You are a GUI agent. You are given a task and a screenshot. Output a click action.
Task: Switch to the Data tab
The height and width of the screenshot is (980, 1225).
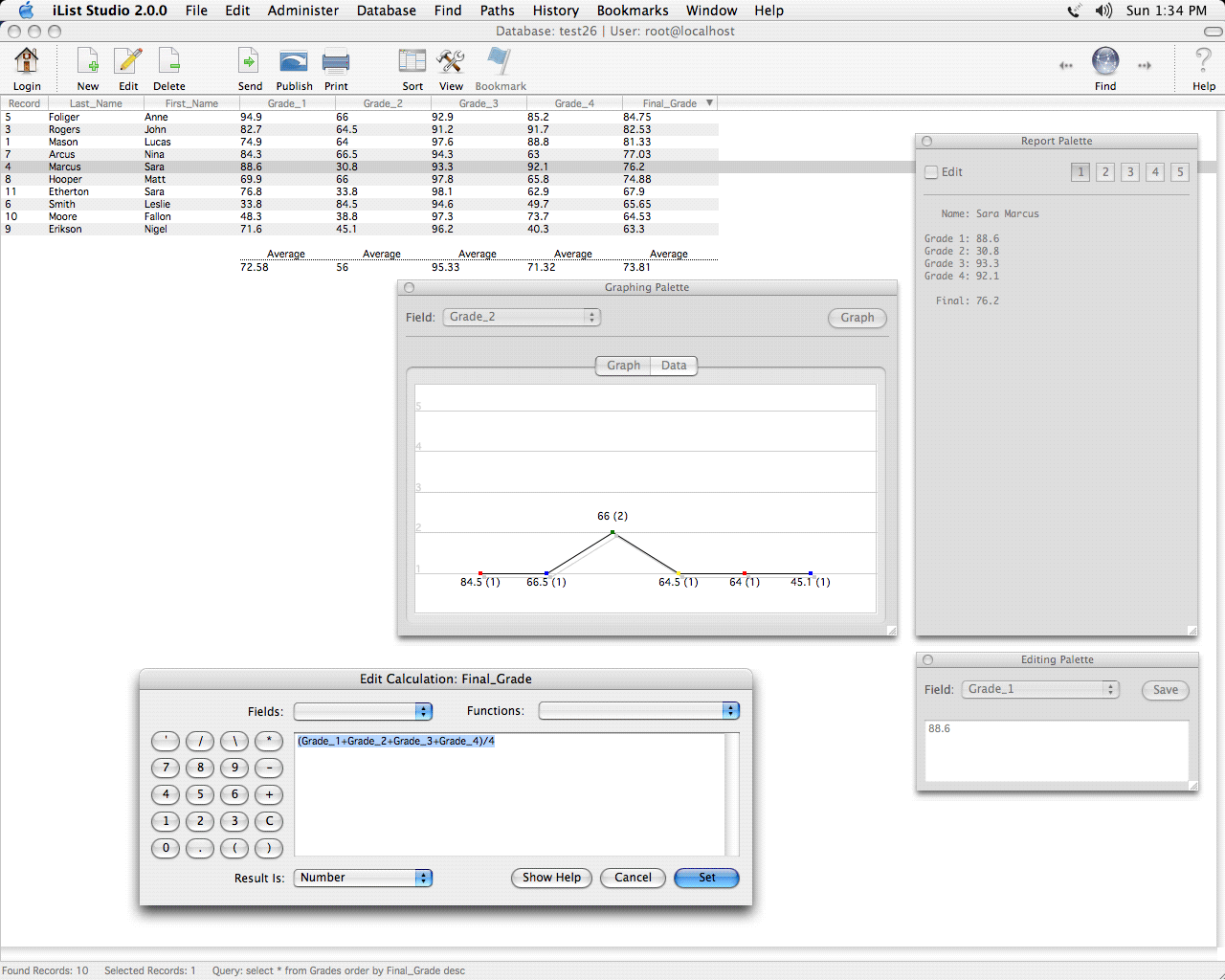674,366
